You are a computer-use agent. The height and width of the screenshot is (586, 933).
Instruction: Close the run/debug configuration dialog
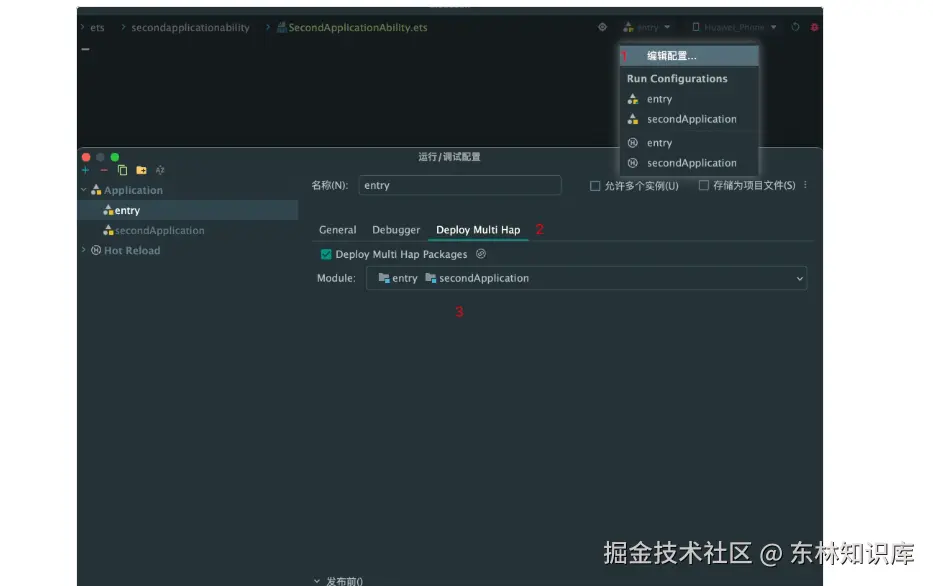point(86,157)
